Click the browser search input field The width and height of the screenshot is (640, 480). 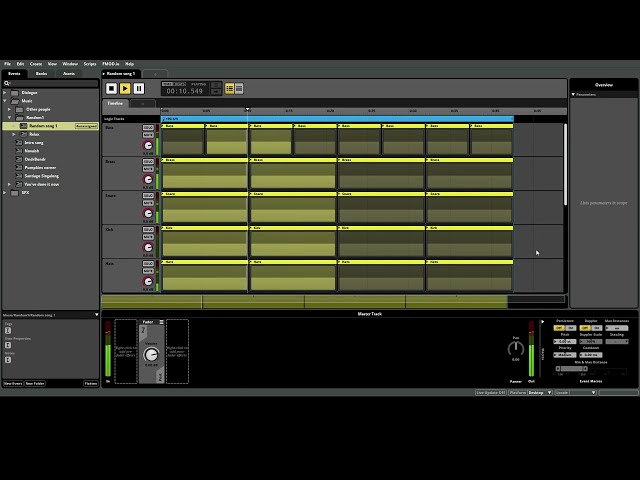(51, 83)
